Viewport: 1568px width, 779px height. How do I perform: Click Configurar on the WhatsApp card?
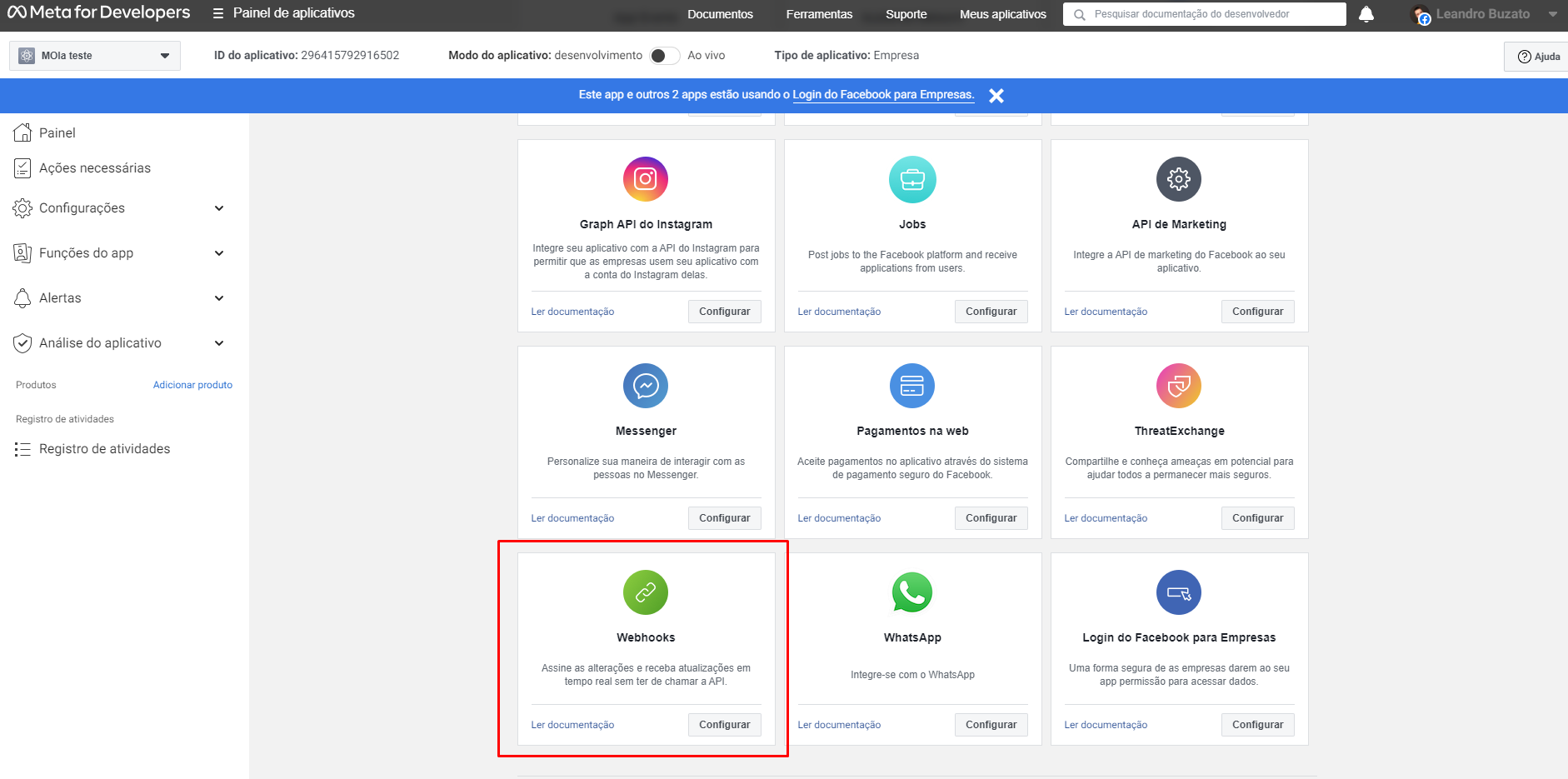point(991,725)
